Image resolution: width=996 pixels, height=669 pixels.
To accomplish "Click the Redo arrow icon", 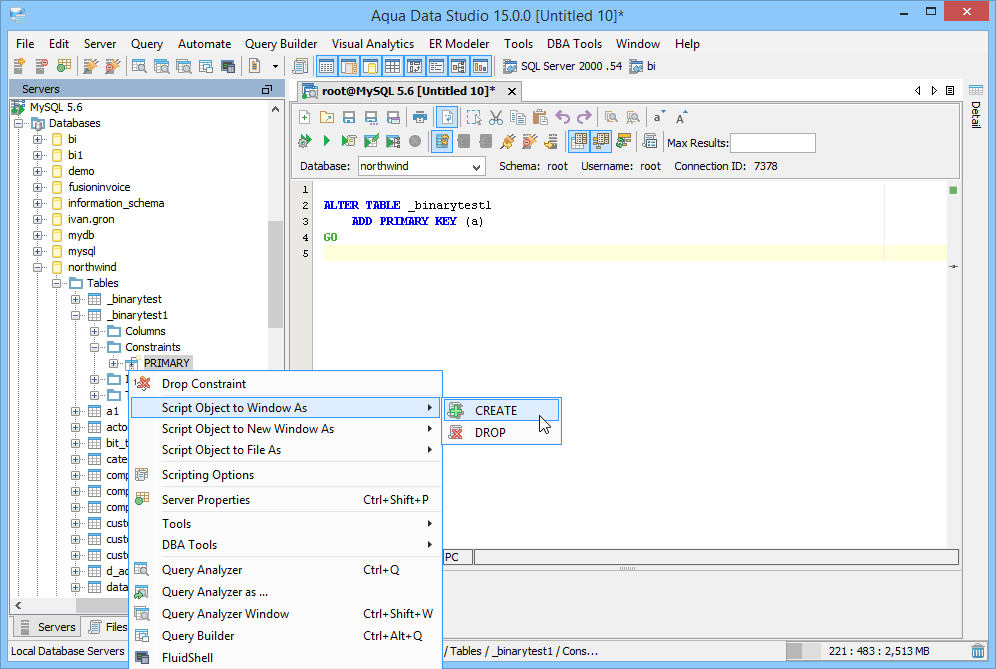I will pyautogui.click(x=584, y=118).
